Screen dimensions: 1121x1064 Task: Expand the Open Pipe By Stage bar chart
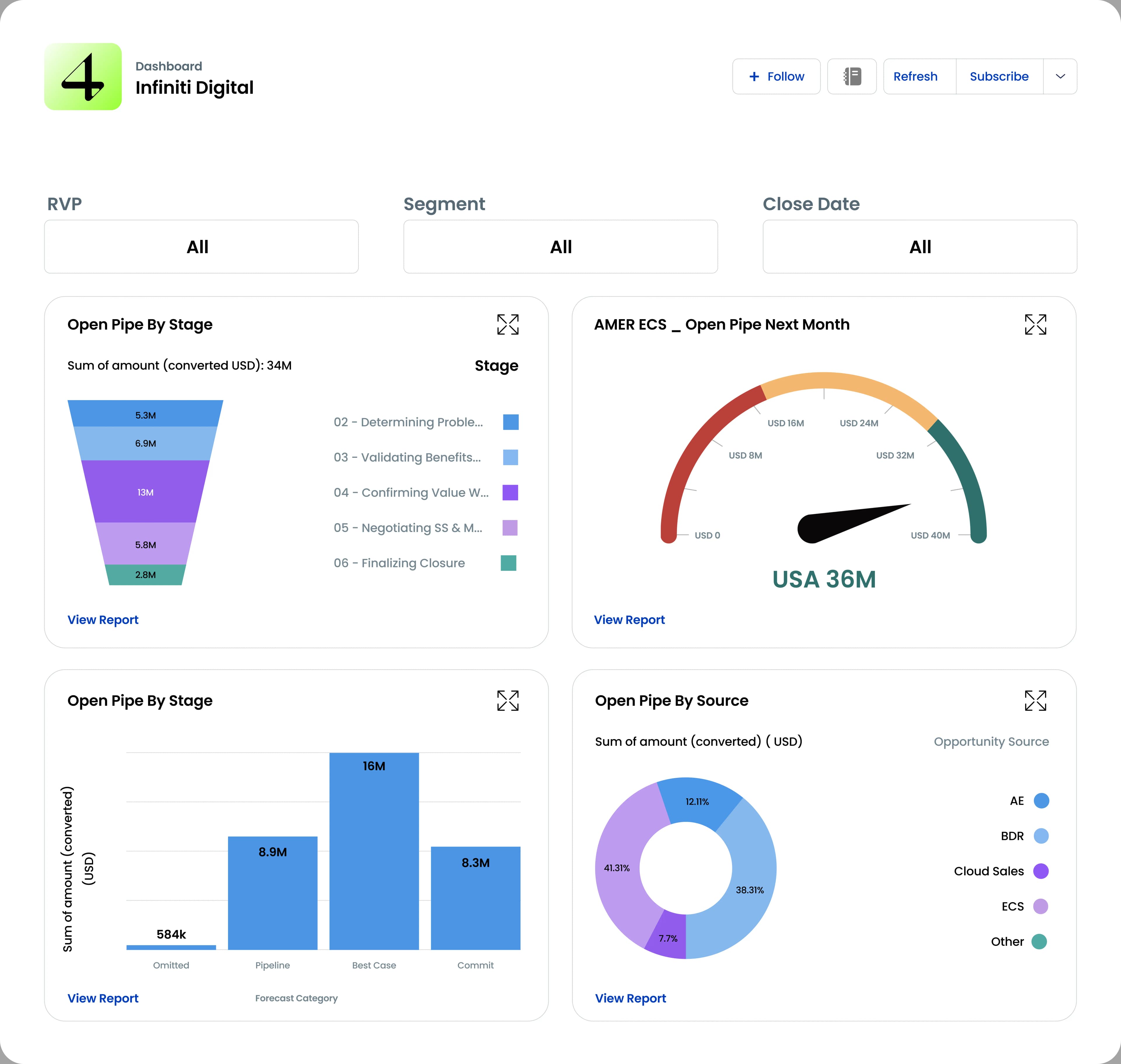click(509, 701)
